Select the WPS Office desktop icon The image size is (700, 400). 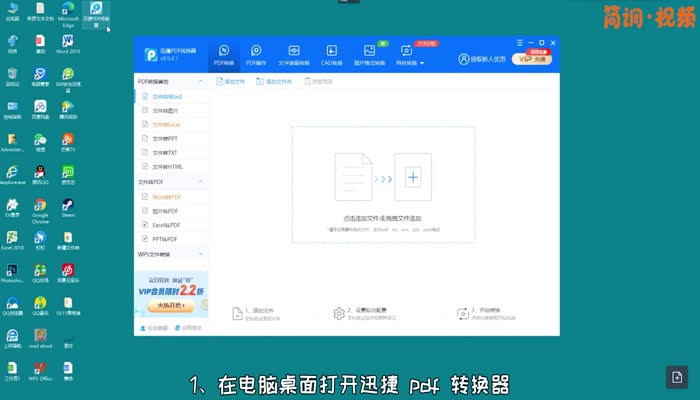(40, 371)
